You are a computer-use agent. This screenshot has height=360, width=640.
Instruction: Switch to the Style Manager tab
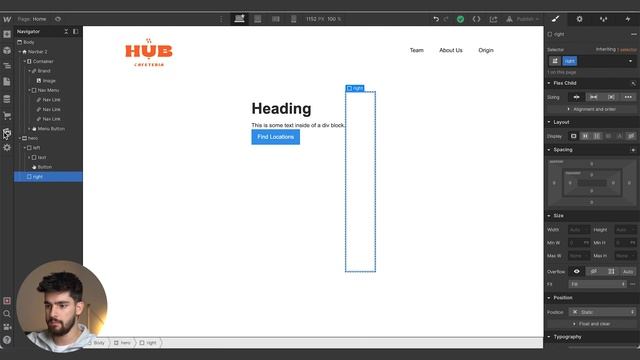(x=603, y=19)
